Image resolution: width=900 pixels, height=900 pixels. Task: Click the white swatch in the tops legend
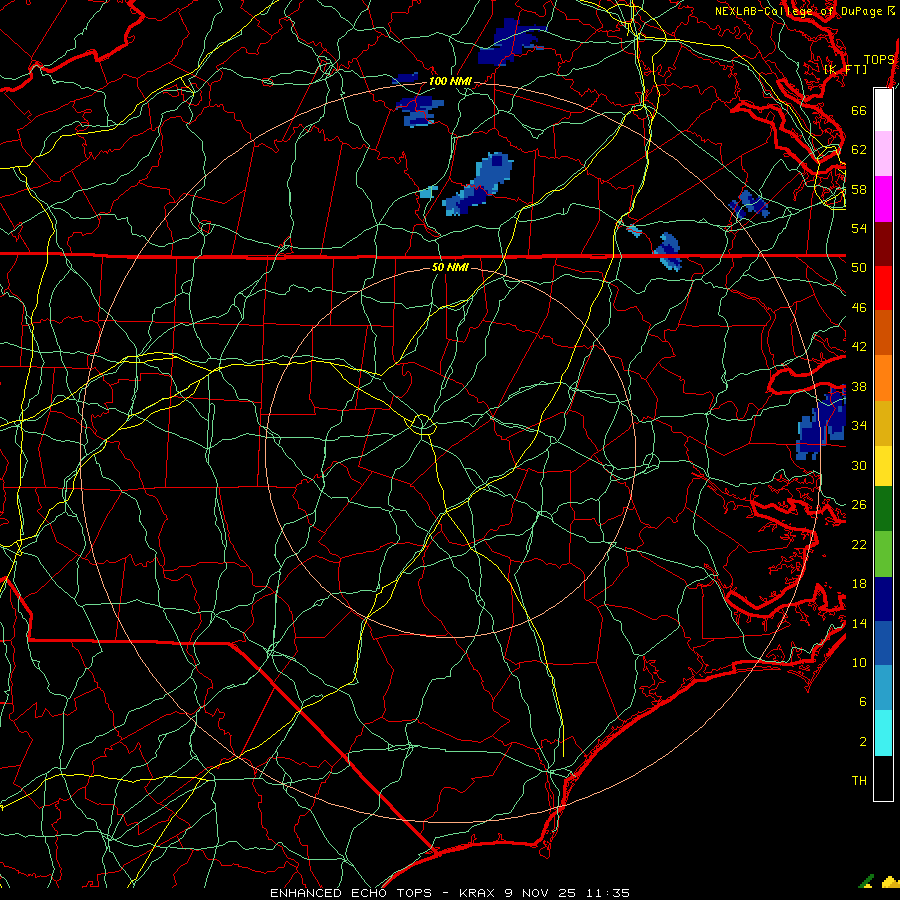click(883, 110)
